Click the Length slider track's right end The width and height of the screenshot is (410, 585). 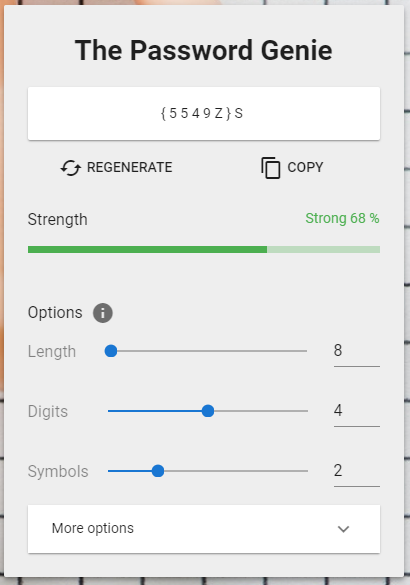[x=305, y=351]
